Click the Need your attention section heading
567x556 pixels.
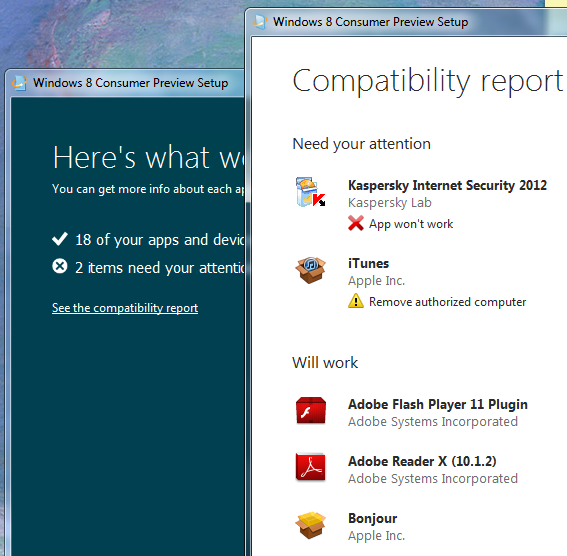coord(361,144)
